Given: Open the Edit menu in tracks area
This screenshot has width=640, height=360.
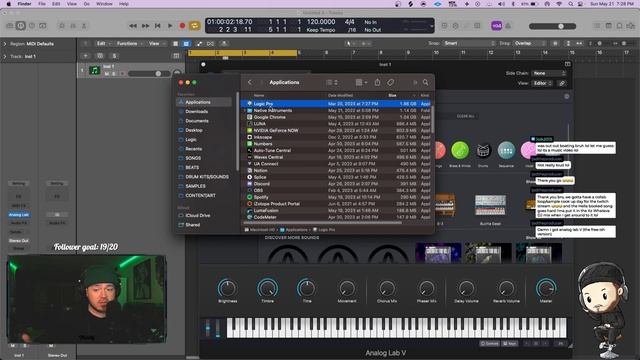Looking at the screenshot, I should (x=102, y=44).
